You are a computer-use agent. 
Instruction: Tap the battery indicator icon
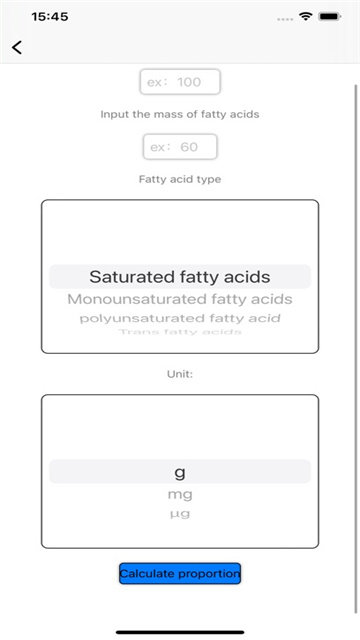click(x=330, y=17)
